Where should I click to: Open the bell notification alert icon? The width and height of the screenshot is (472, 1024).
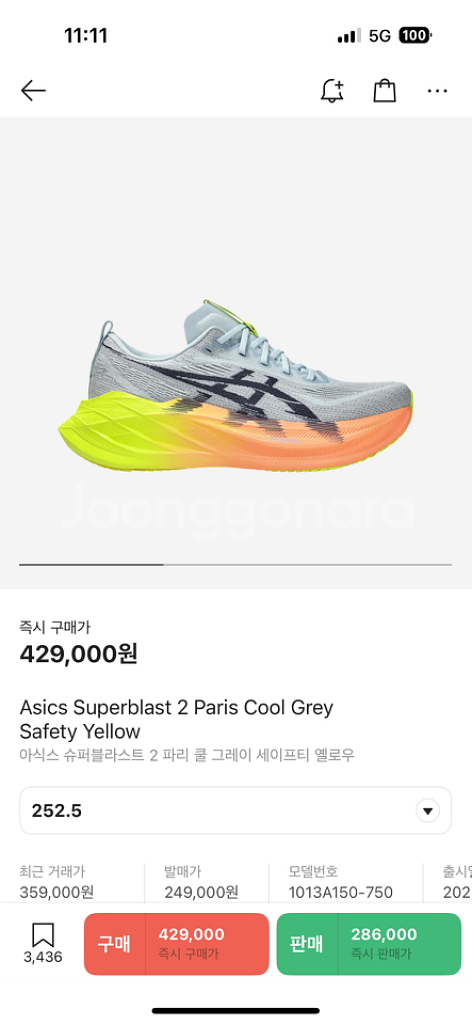click(332, 91)
